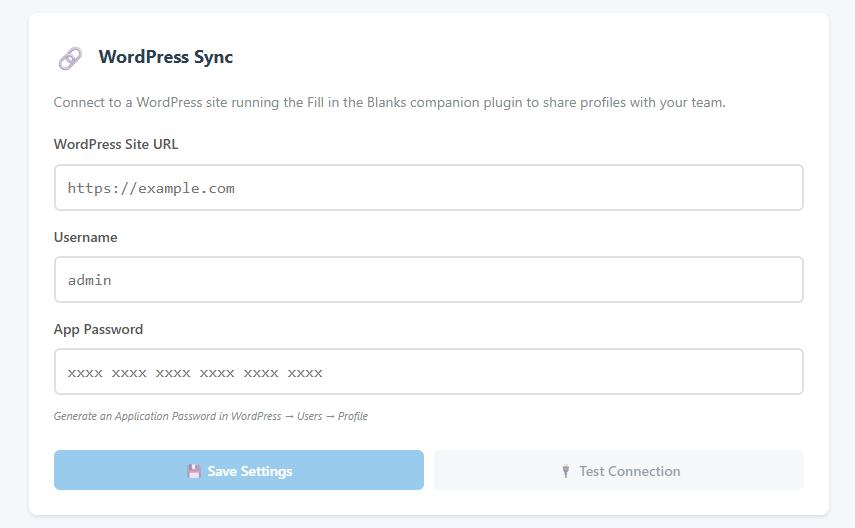855x528 pixels.
Task: Click the admin placeholder text
Action: click(x=89, y=280)
